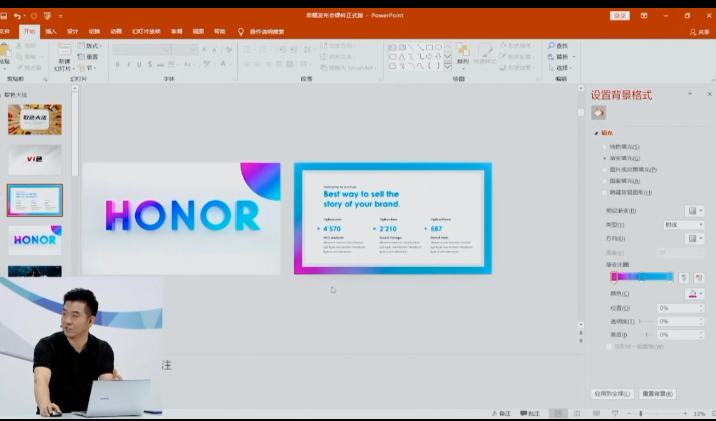Screen dimensions: 716x421
Task: Click the Redo/Repeat icon
Action: click(34, 16)
